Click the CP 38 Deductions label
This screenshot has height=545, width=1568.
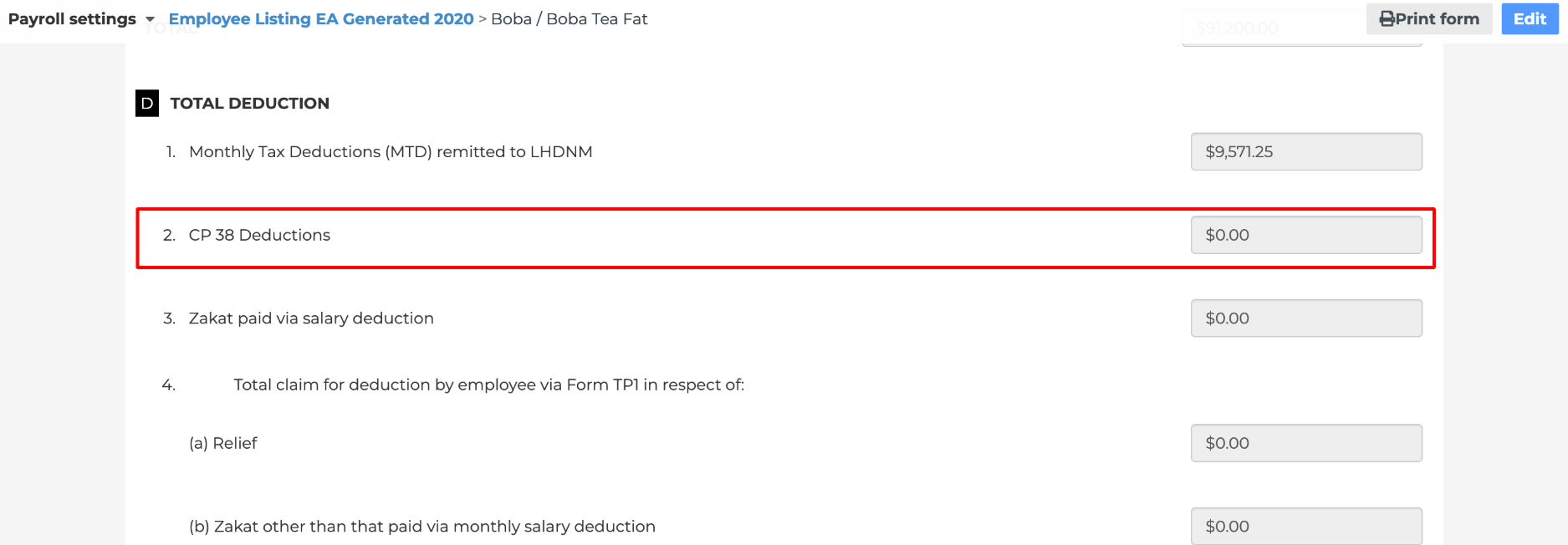(x=259, y=235)
